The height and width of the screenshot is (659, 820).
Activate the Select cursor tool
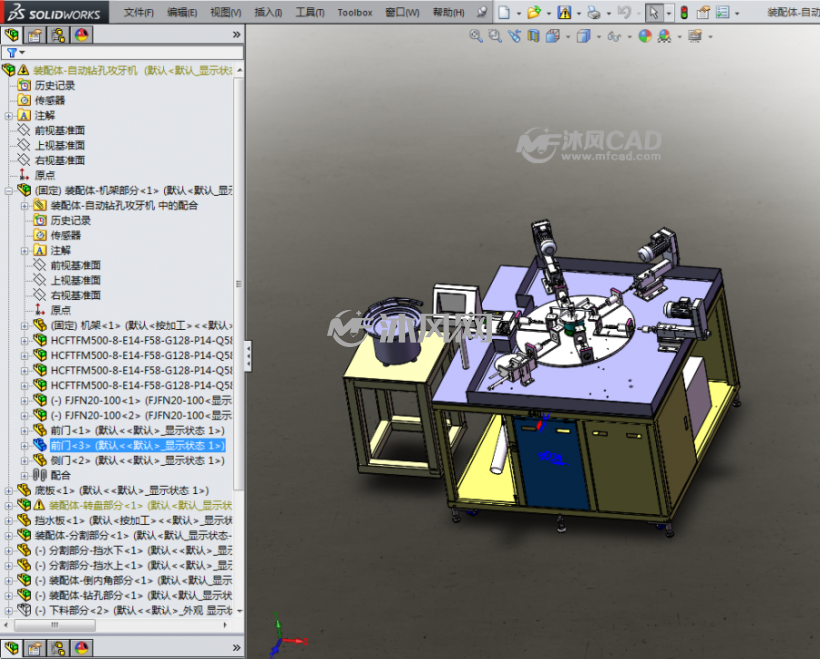tap(654, 12)
